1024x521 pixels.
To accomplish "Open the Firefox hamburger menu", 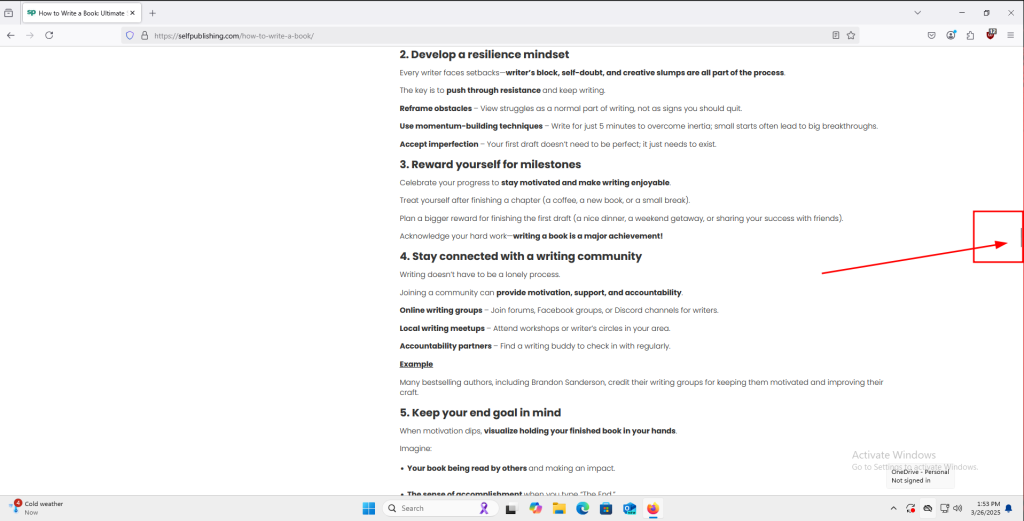I will [x=1010, y=35].
